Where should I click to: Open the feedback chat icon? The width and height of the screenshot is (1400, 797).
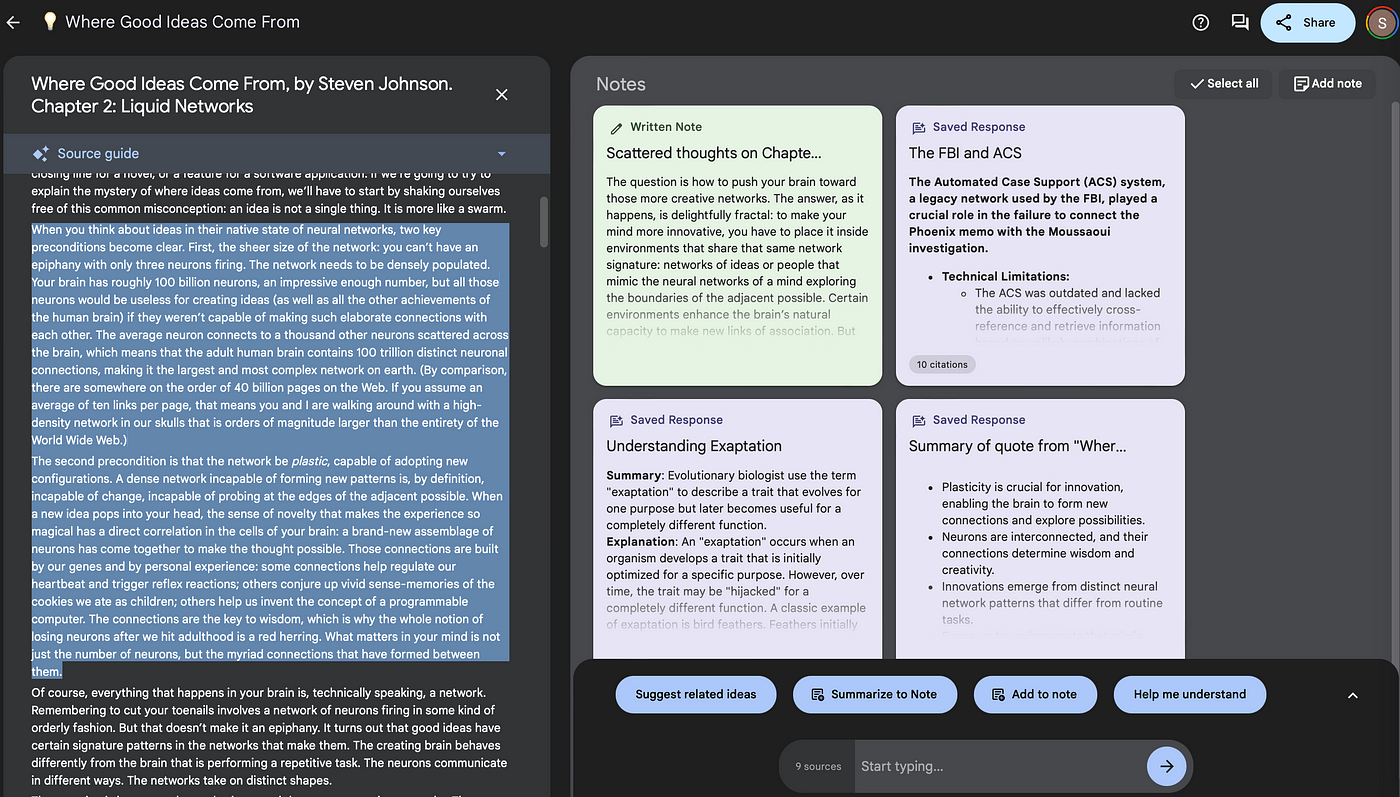tap(1240, 22)
